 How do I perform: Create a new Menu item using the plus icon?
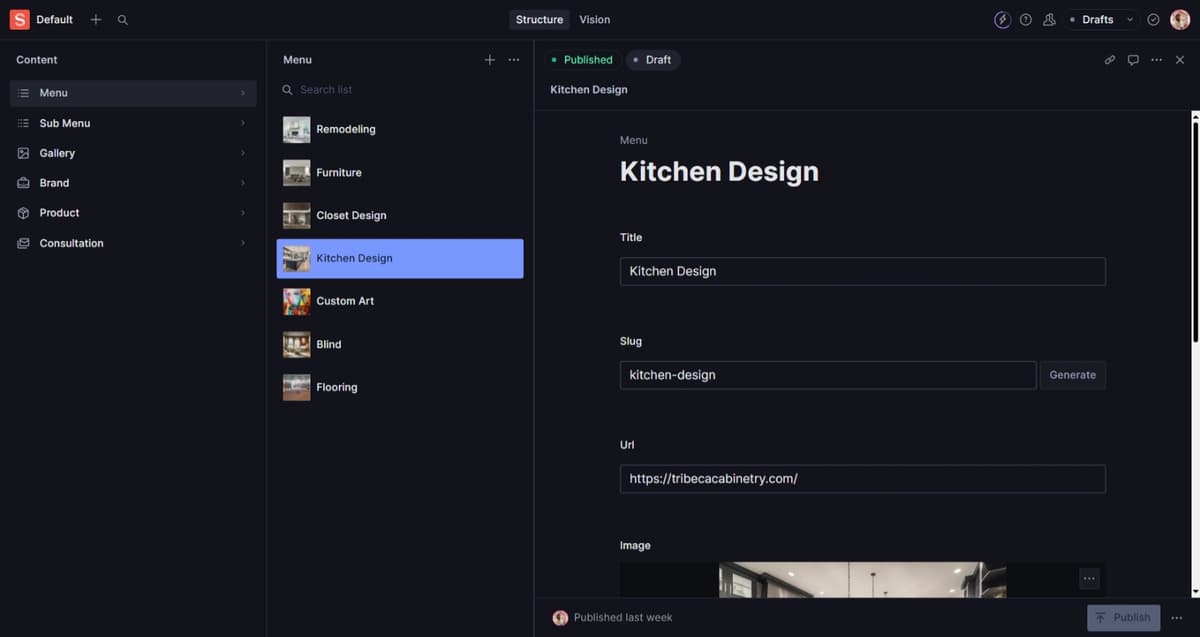(490, 59)
